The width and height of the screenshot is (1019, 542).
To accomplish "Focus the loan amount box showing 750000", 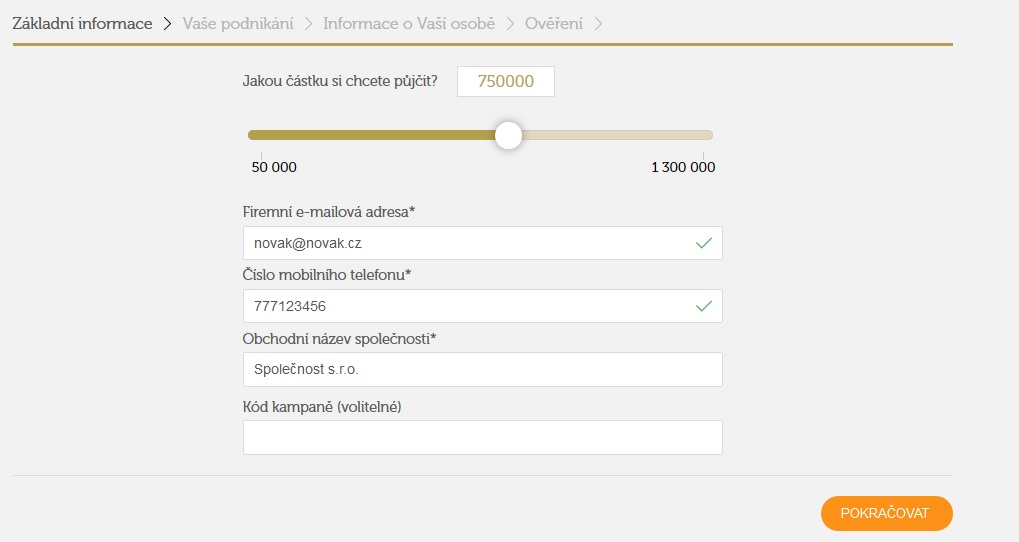I will [x=506, y=81].
